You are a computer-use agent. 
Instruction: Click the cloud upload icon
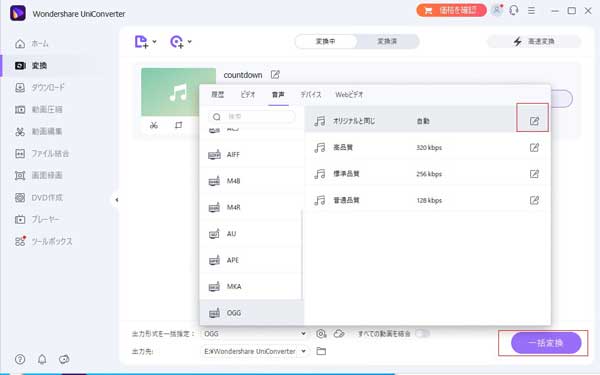pyautogui.click(x=339, y=334)
